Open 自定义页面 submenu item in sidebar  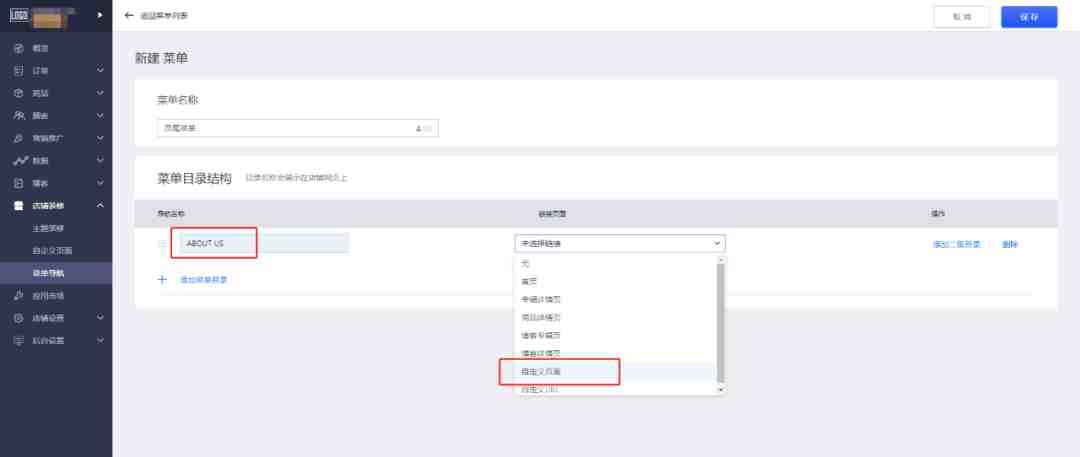tap(52, 251)
